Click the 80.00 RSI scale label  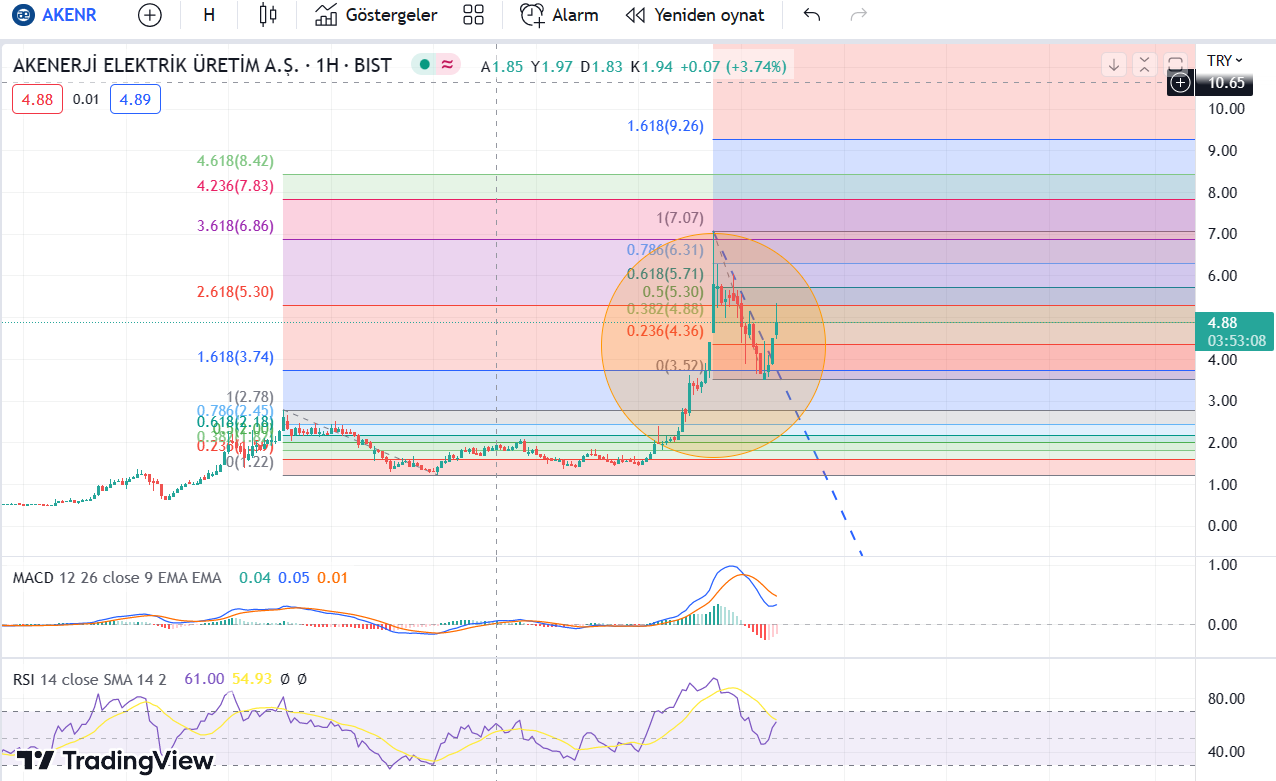pos(1226,699)
